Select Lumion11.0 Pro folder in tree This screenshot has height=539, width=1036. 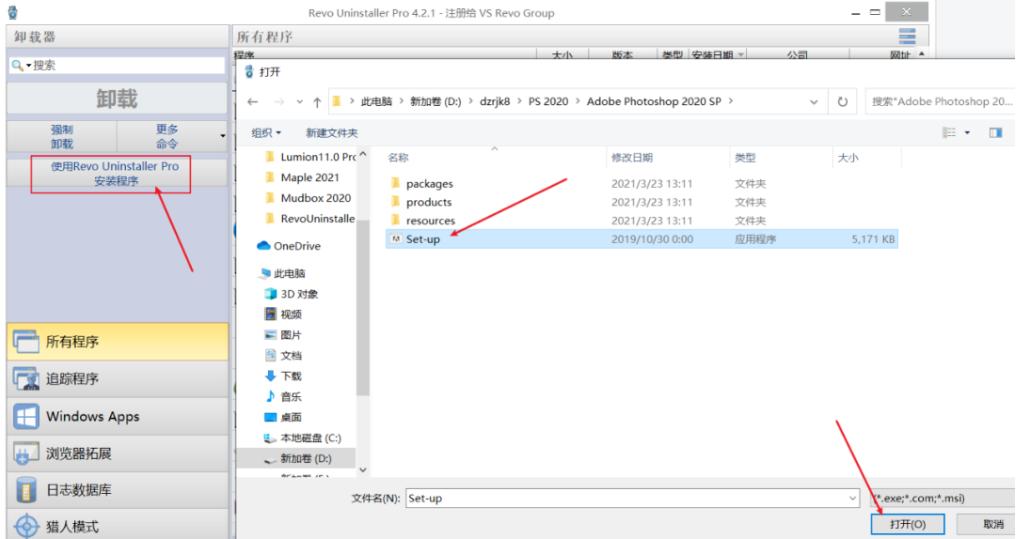310,157
